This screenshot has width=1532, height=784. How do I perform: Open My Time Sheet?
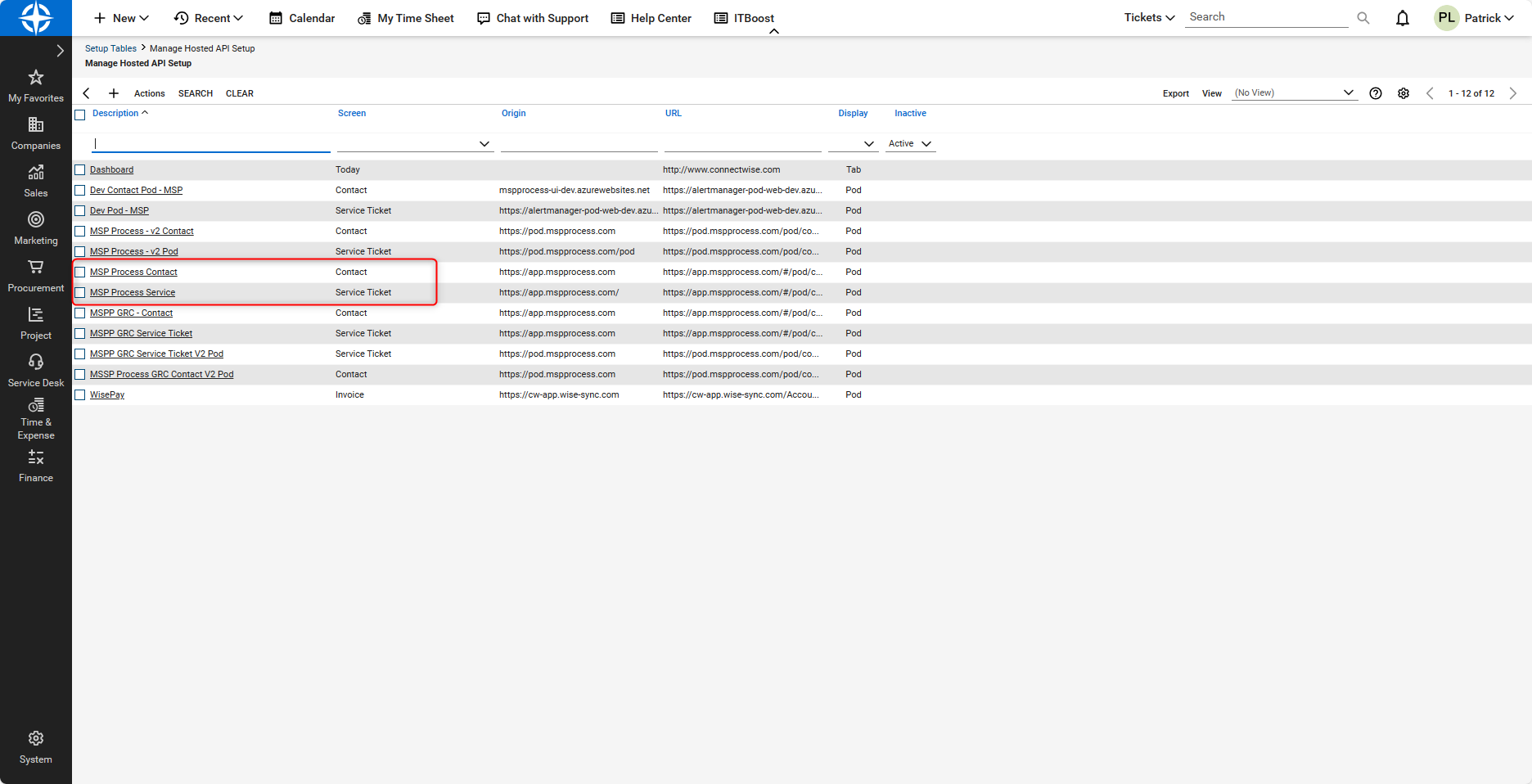pos(406,18)
